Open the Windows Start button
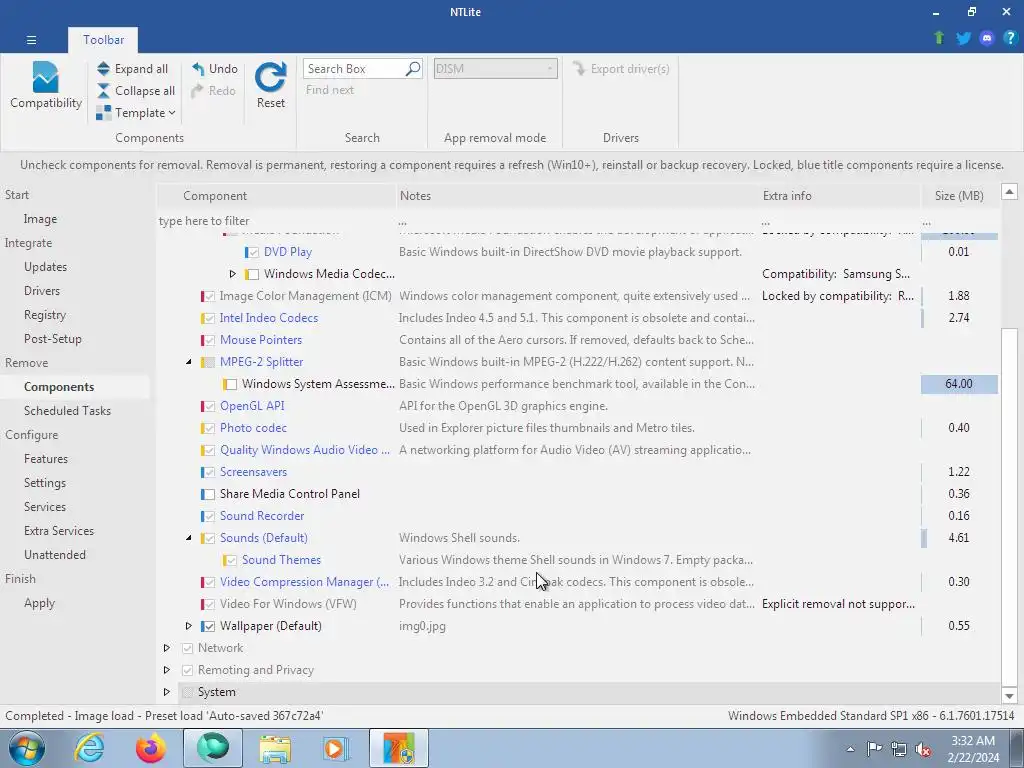The height and width of the screenshot is (768, 1024). click(x=27, y=748)
